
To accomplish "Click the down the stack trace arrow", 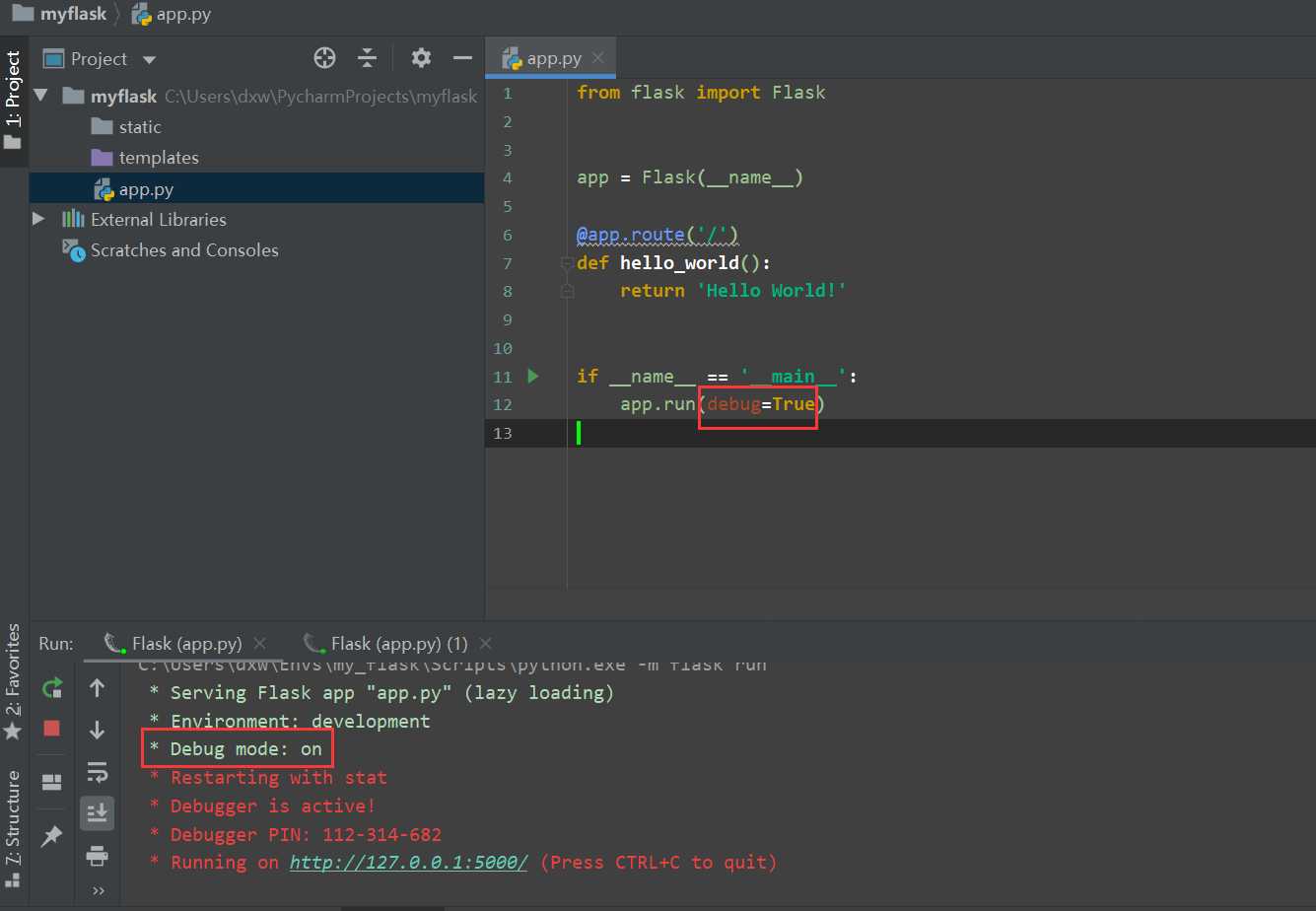I will pos(97,730).
